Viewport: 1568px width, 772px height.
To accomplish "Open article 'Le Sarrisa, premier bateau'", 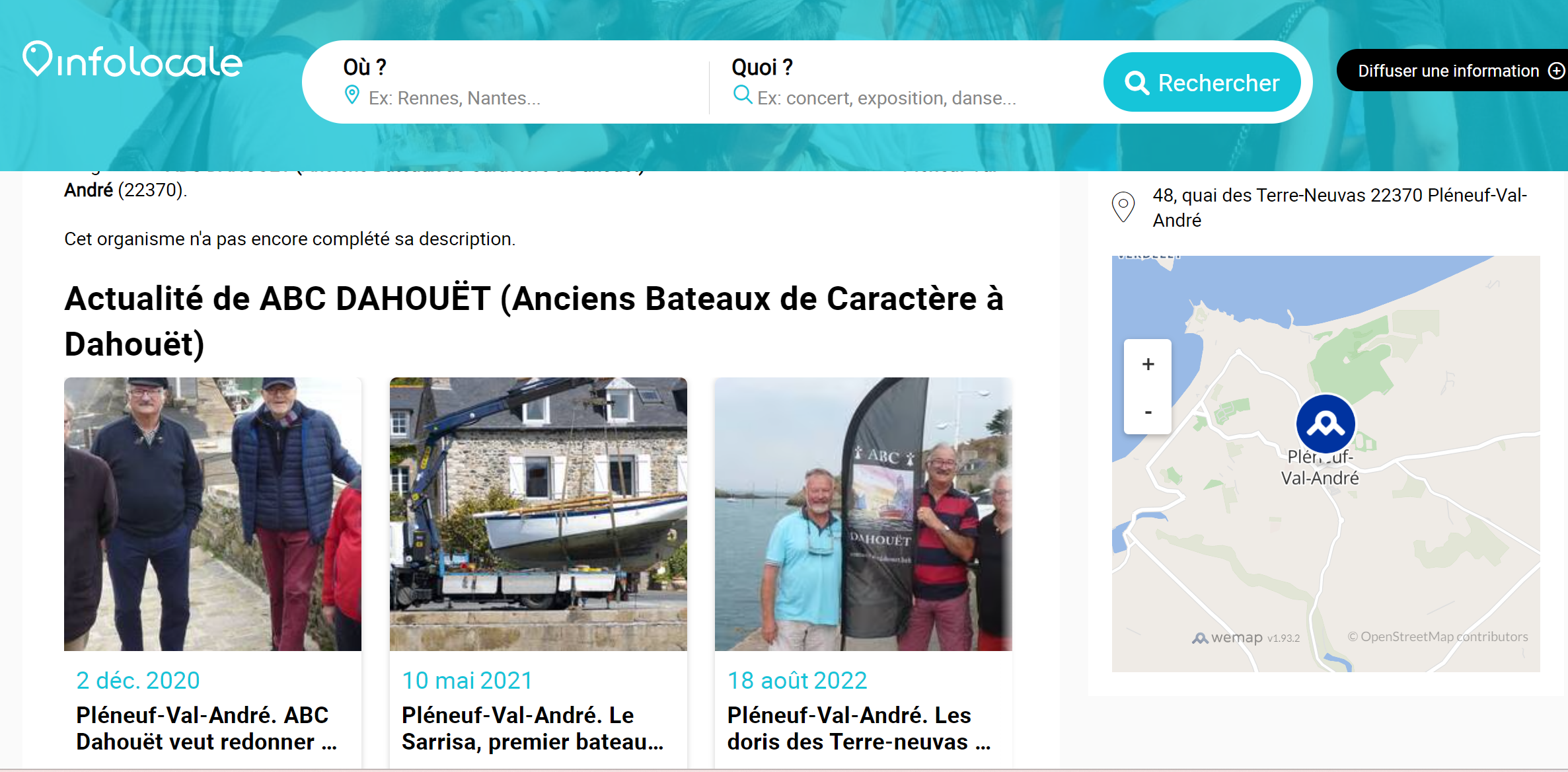I will [532, 728].
